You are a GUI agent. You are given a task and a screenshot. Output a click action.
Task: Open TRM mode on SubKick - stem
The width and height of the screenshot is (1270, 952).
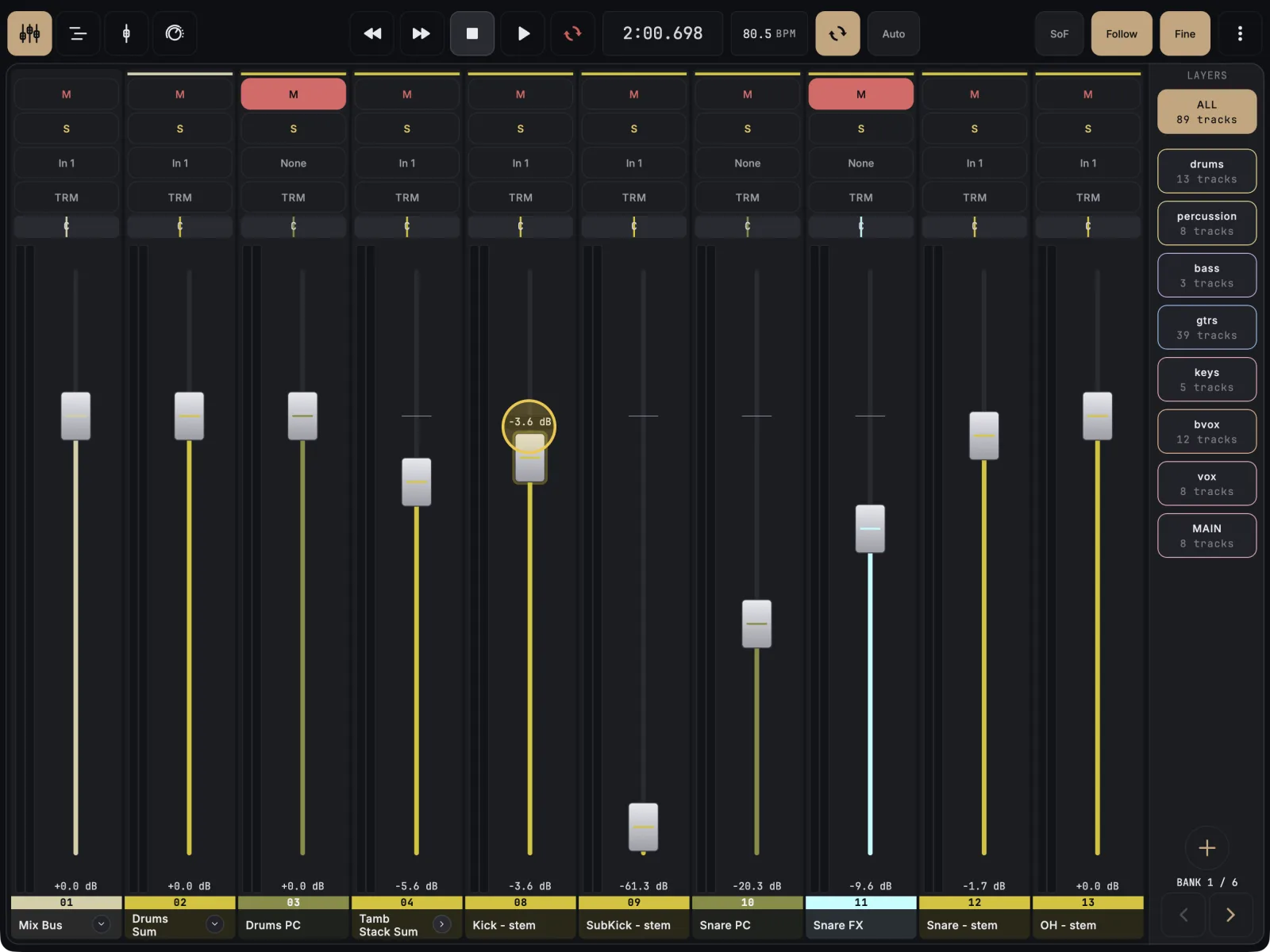[x=634, y=198]
